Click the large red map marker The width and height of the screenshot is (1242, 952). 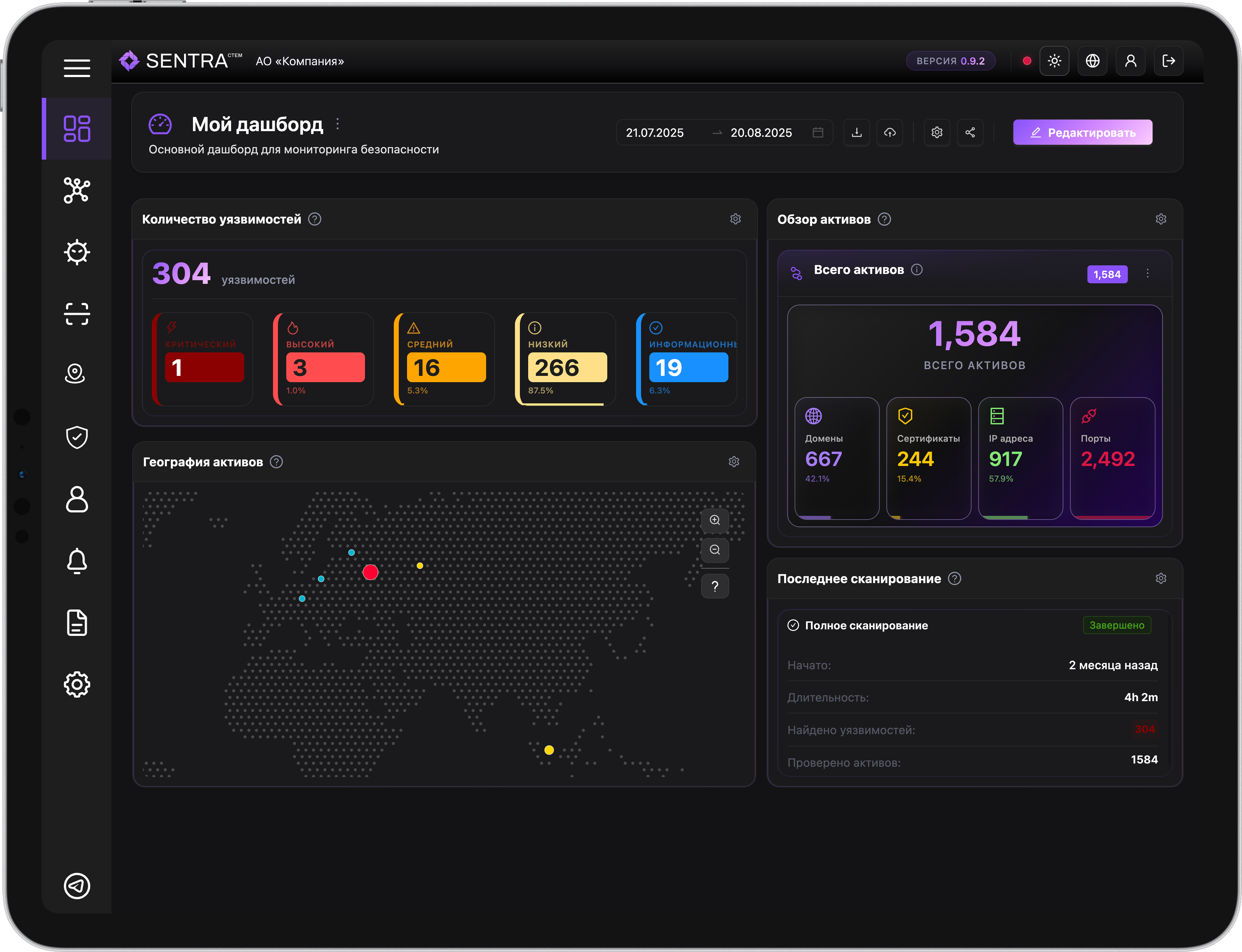point(370,572)
